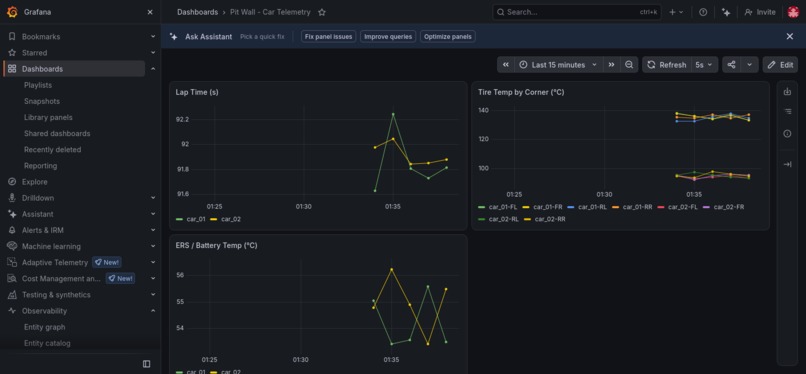
Task: Click the export download icon in right rail
Action: coord(787,91)
